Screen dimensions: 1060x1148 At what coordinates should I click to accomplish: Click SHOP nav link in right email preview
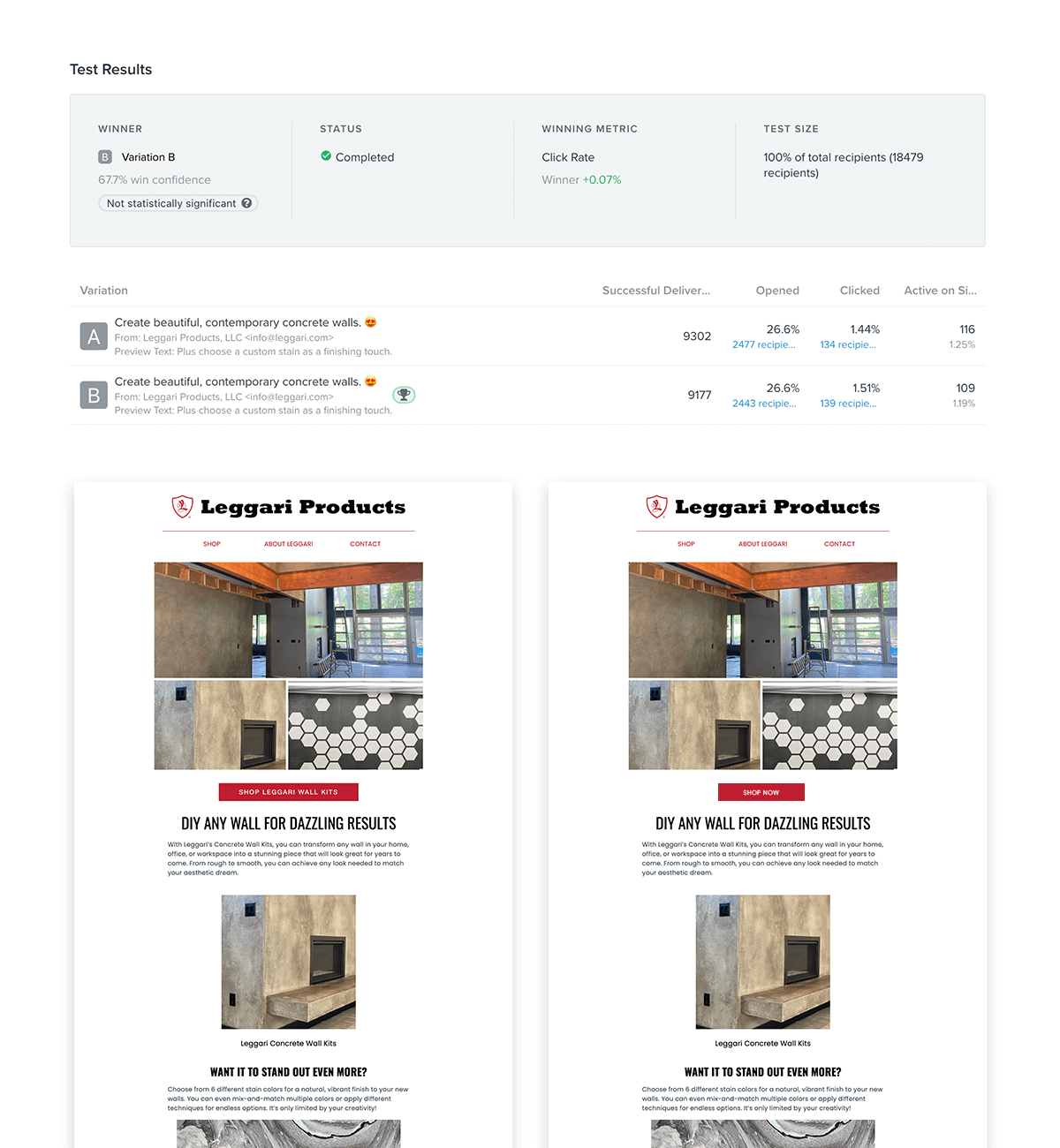tap(686, 544)
